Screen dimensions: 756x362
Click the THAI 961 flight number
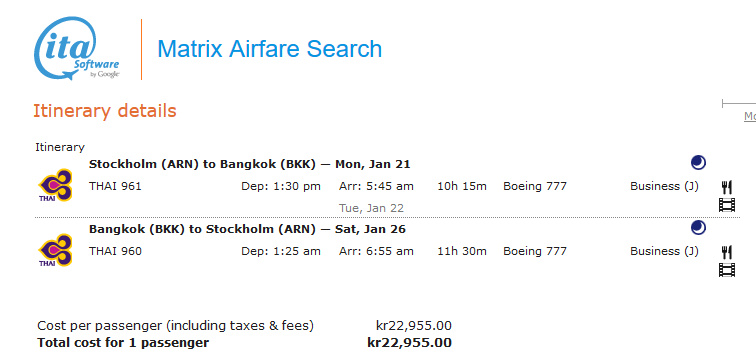coord(115,186)
